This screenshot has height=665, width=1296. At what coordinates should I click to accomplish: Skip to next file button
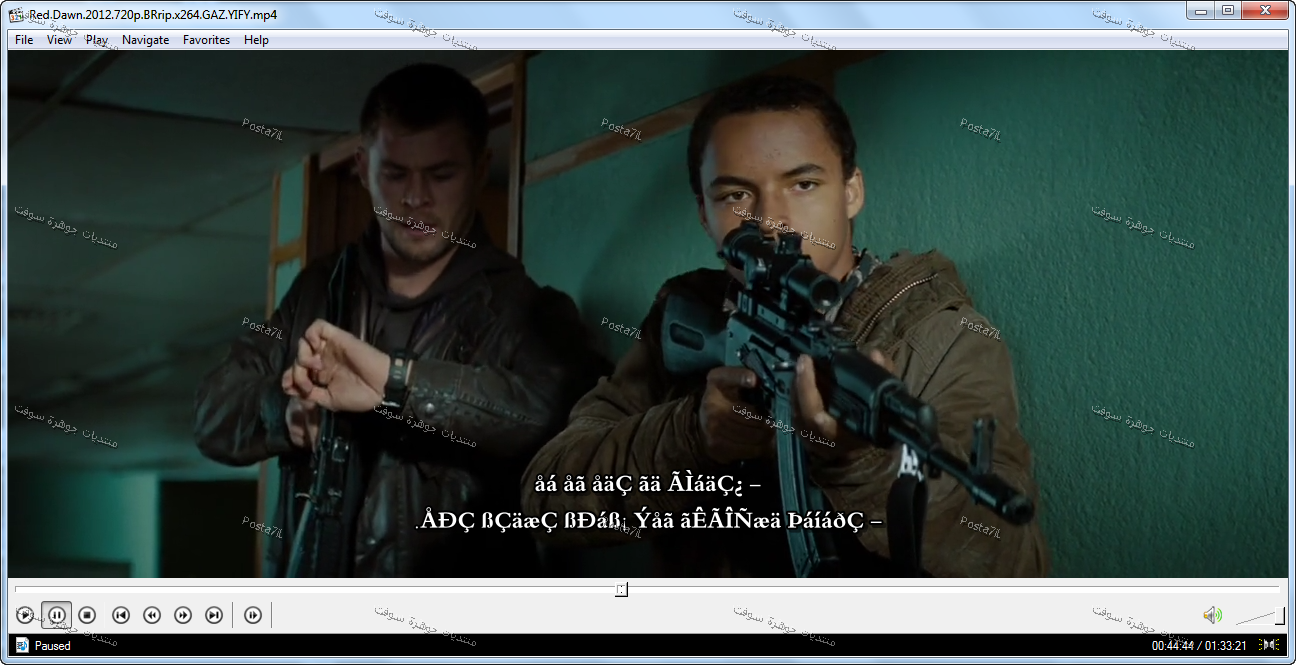214,615
